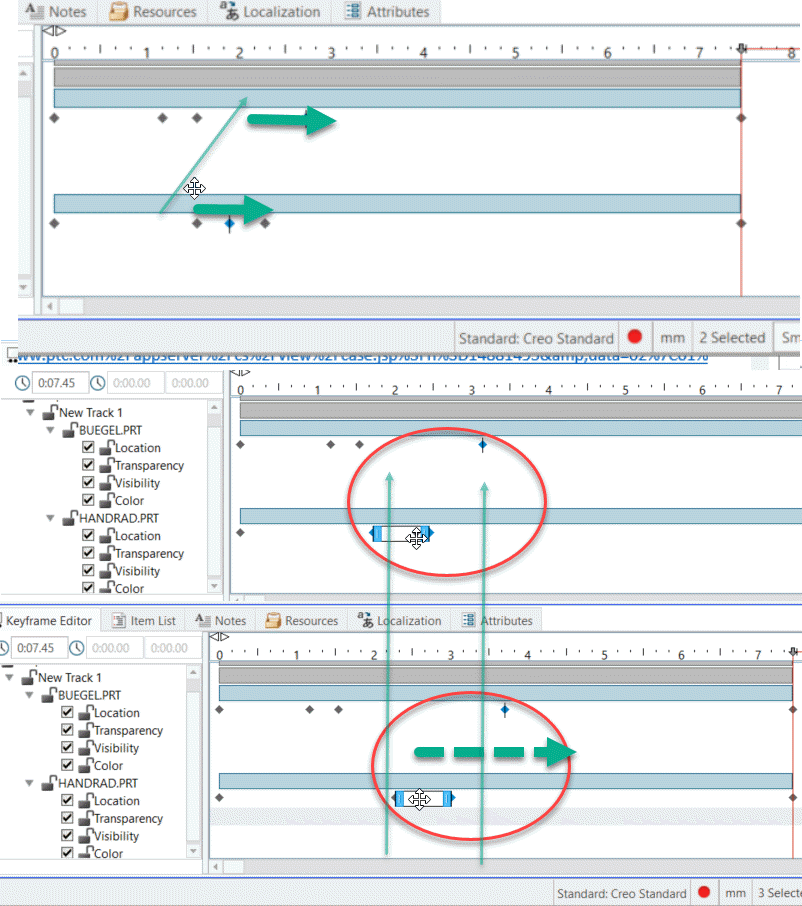Click the Localization tab icon in the bottom screenshot

[365, 619]
